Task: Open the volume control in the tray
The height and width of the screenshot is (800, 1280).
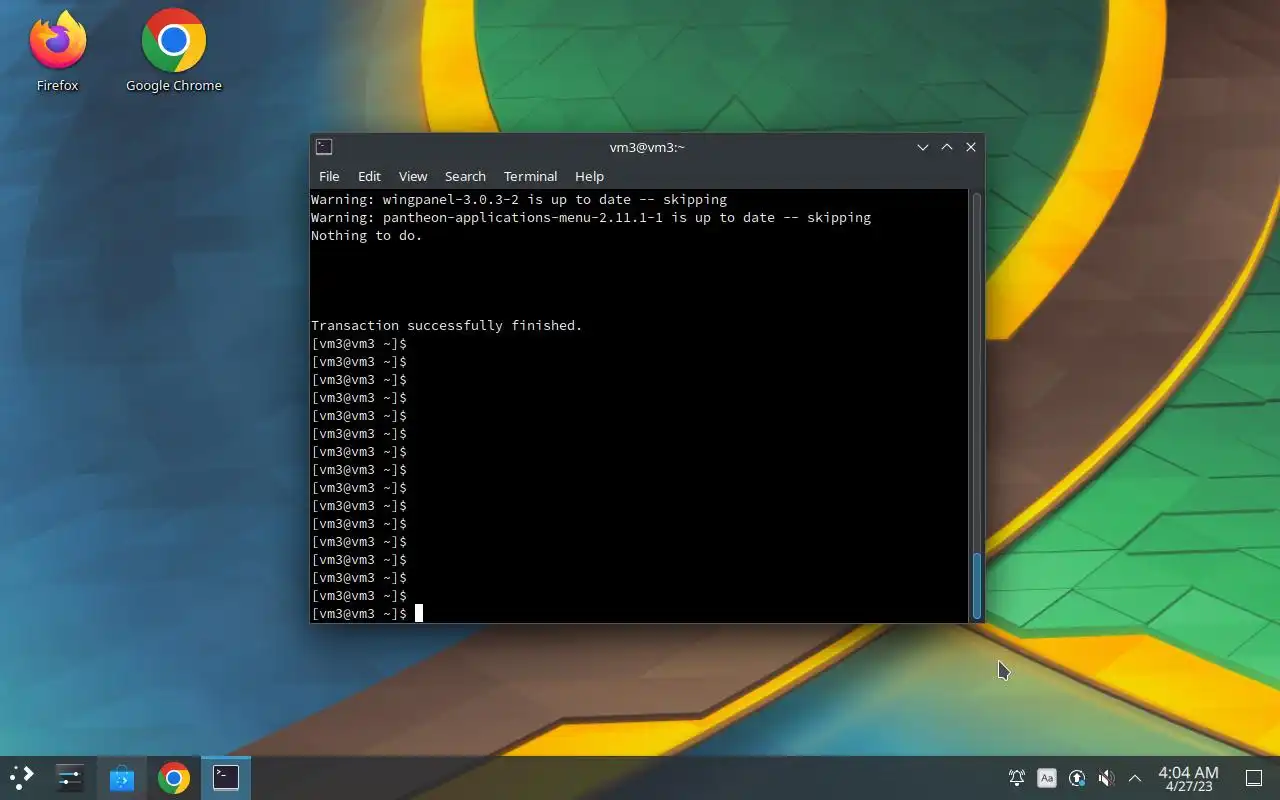Action: point(1106,778)
